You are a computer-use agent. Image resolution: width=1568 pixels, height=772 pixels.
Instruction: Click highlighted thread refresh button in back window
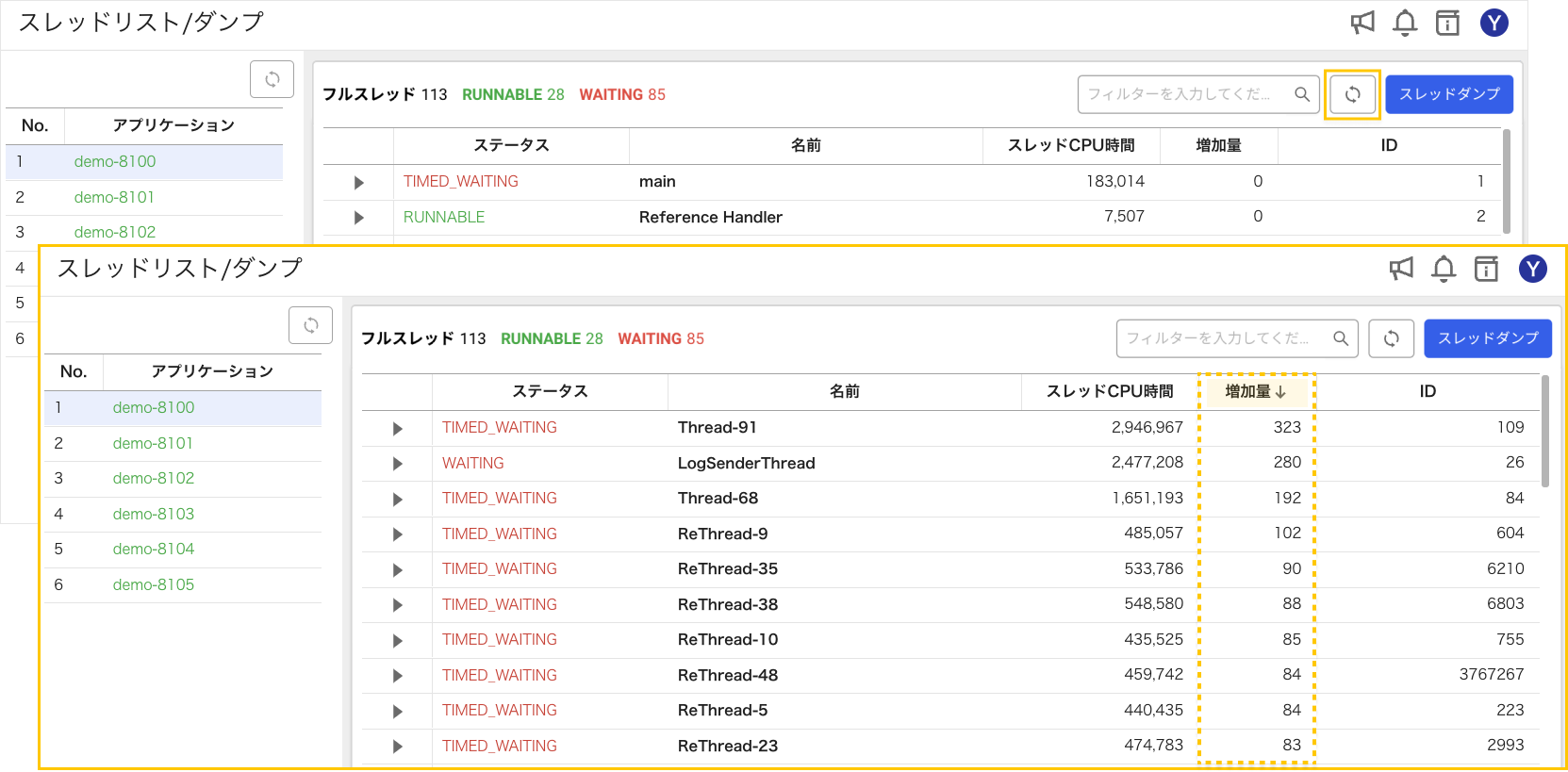[x=1353, y=94]
